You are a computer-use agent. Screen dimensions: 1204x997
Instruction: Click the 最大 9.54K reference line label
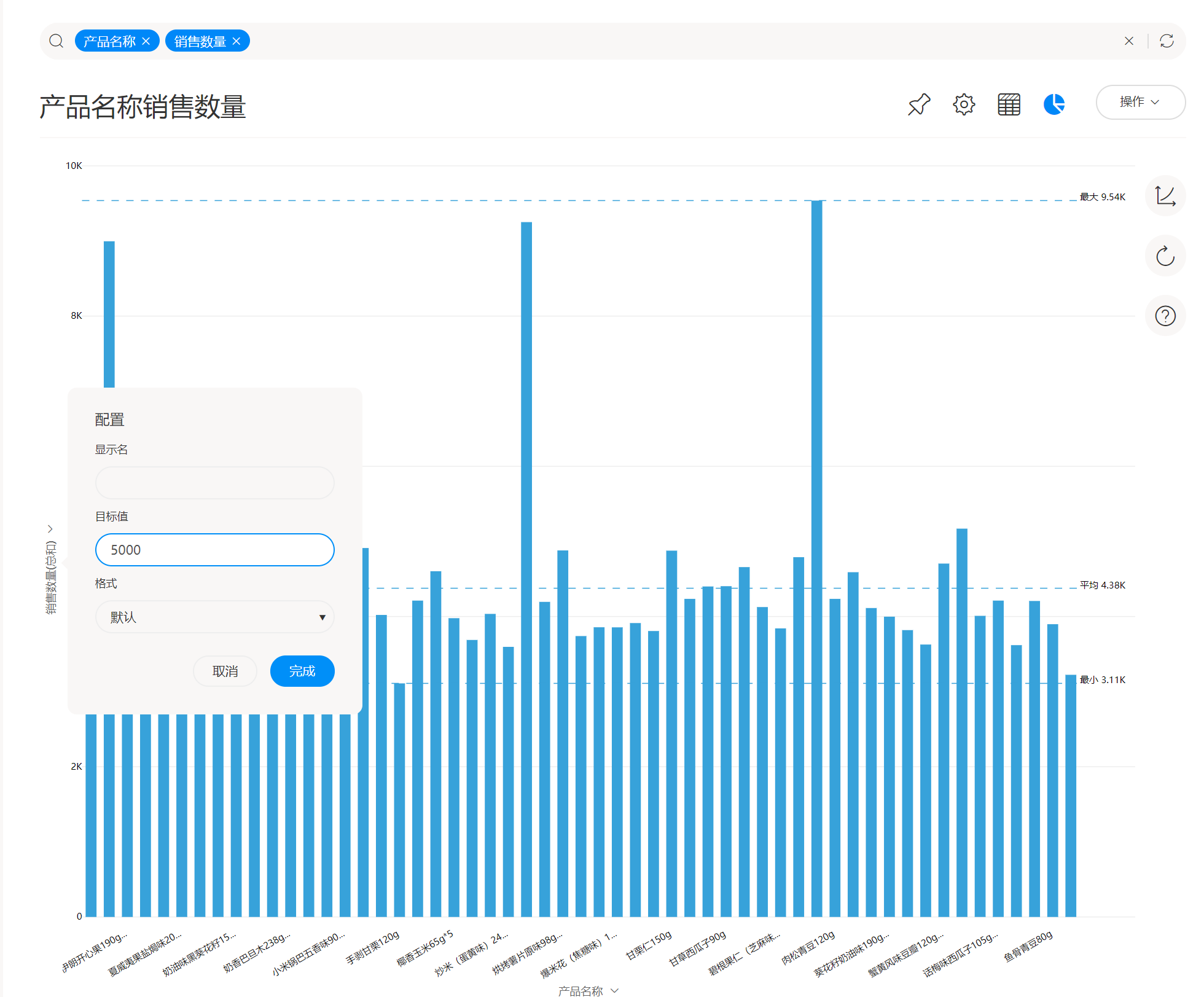(1103, 197)
